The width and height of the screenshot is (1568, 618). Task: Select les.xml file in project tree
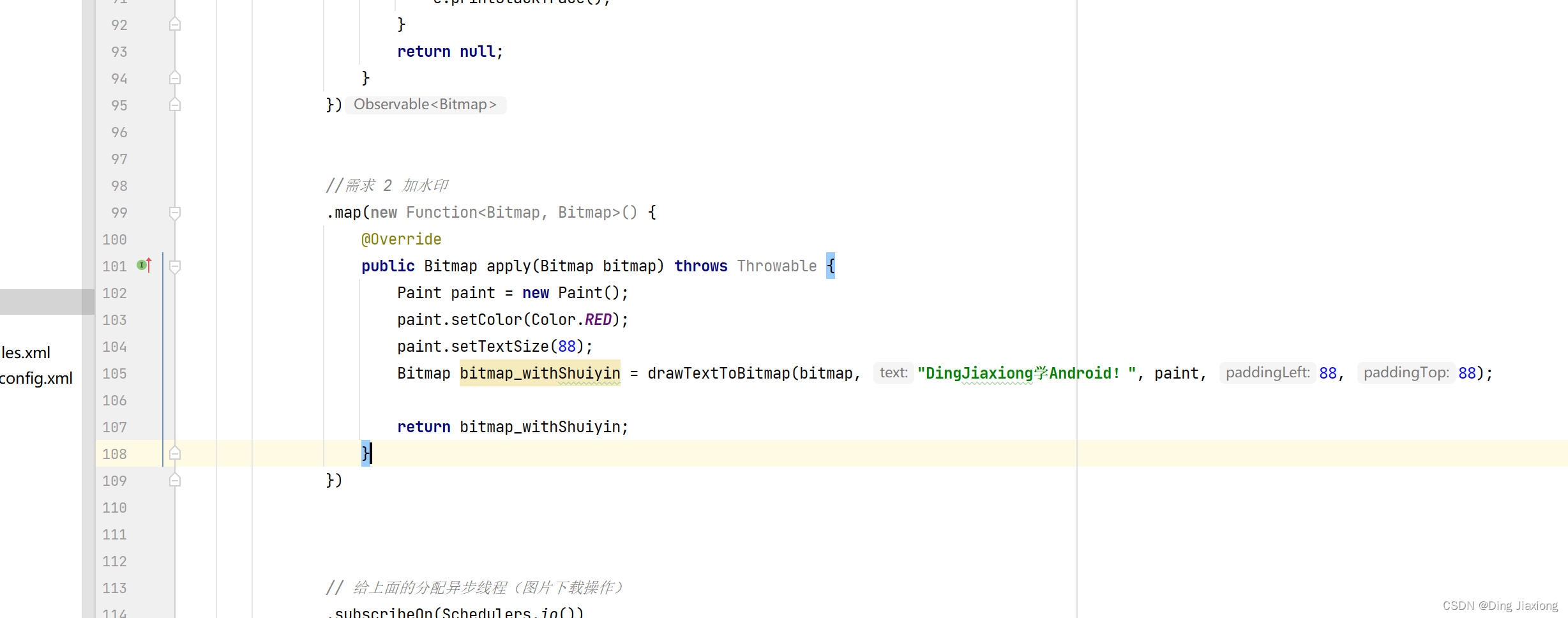coord(26,352)
